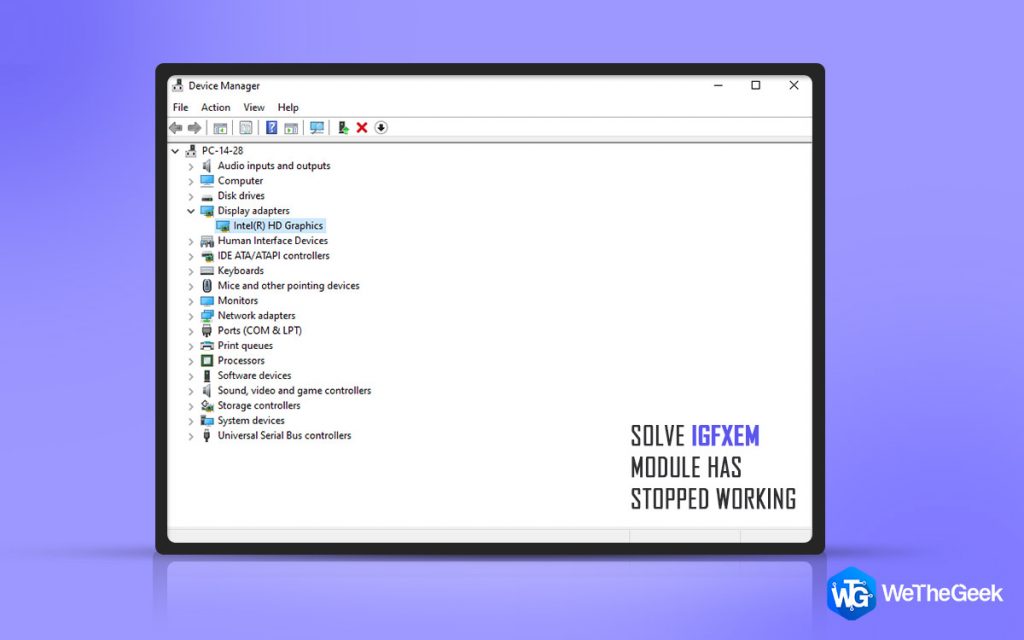Click the Universal Serial Bus controllers icon
Viewport: 1024px width, 640px height.
[x=207, y=436]
